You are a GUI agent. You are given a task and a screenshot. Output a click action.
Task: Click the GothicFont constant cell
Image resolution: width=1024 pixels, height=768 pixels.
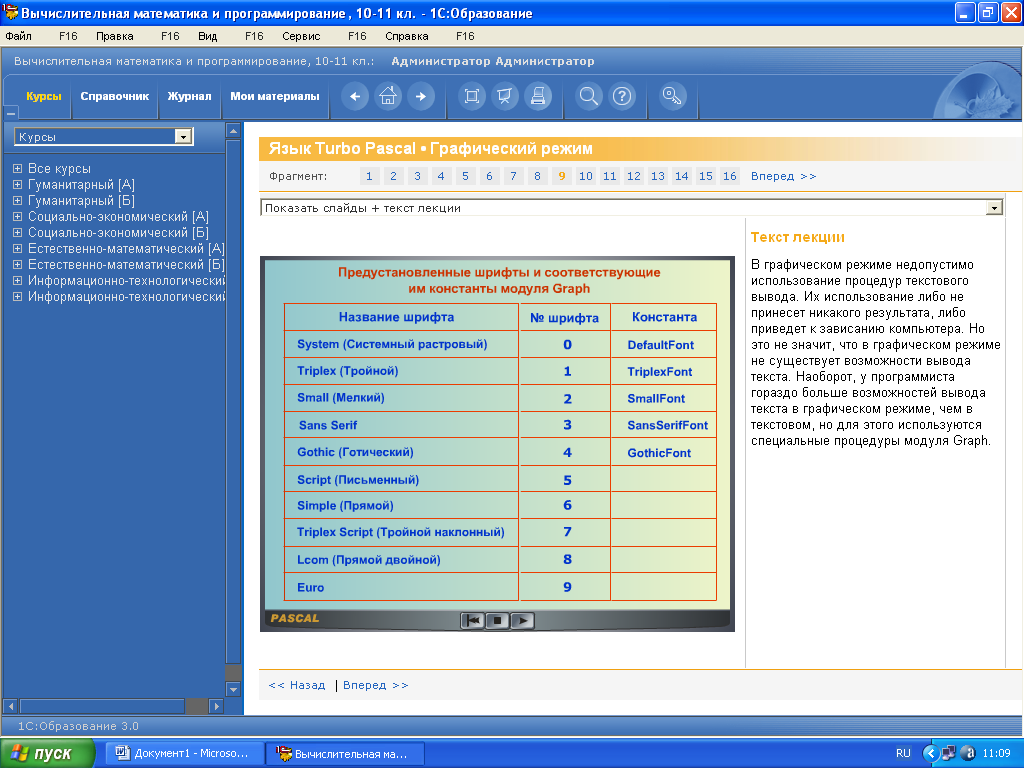click(664, 452)
